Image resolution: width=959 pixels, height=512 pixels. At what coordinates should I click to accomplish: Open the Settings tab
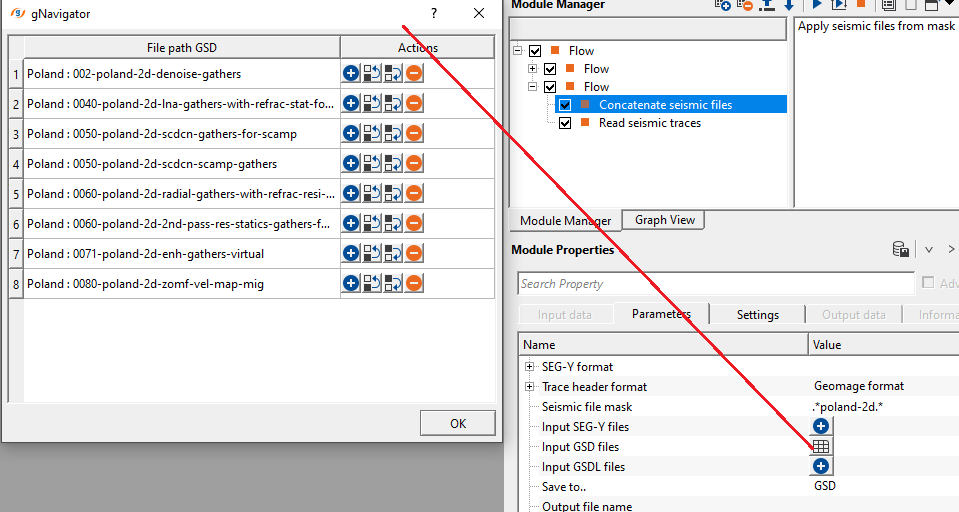coord(757,314)
